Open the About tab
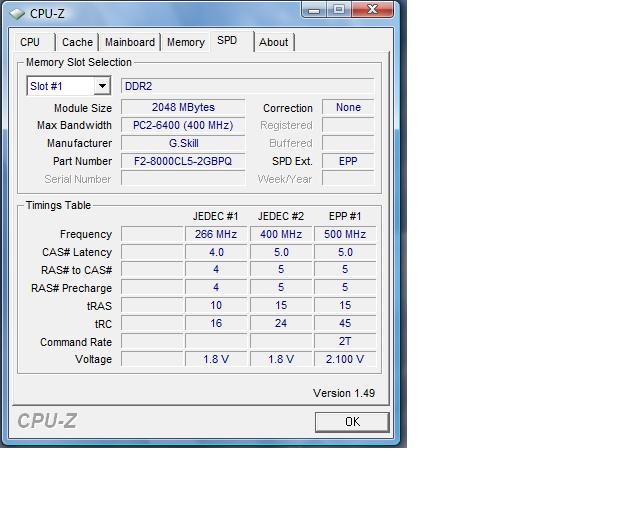 [x=273, y=42]
